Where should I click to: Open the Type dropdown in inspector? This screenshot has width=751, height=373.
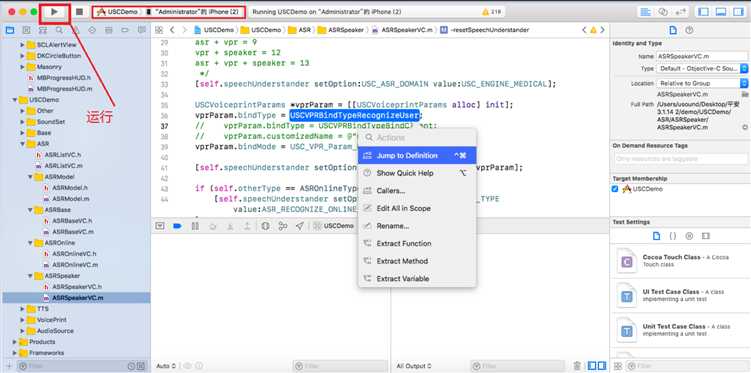click(x=702, y=69)
